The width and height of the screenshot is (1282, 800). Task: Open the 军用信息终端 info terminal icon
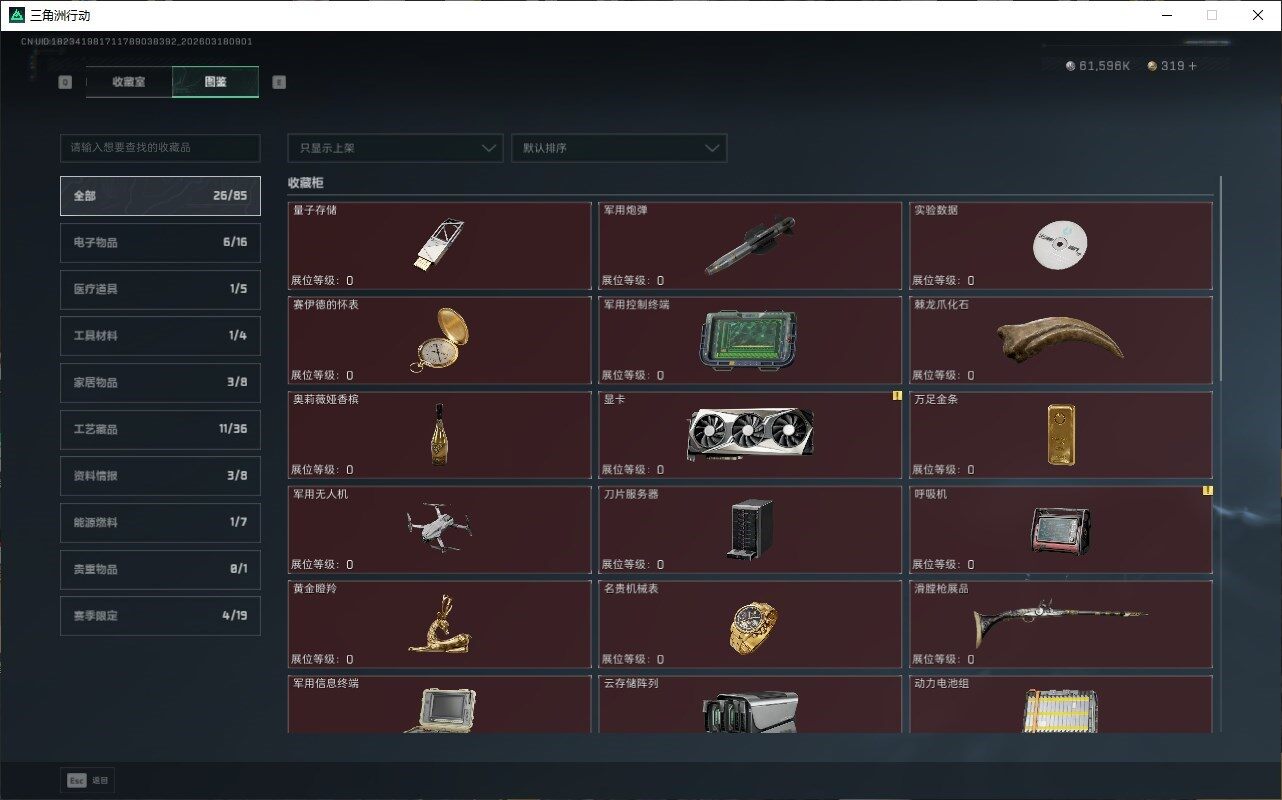(439, 710)
